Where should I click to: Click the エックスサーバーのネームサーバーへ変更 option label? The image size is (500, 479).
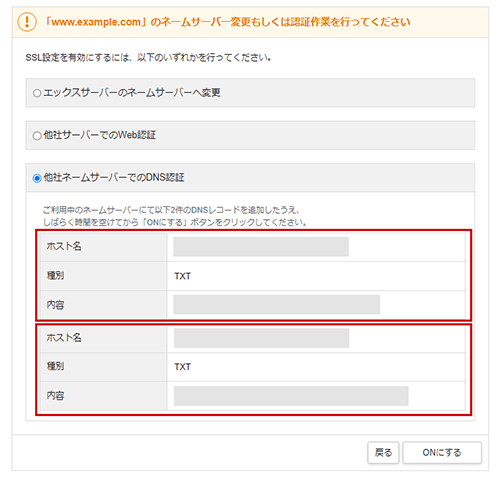[132, 93]
